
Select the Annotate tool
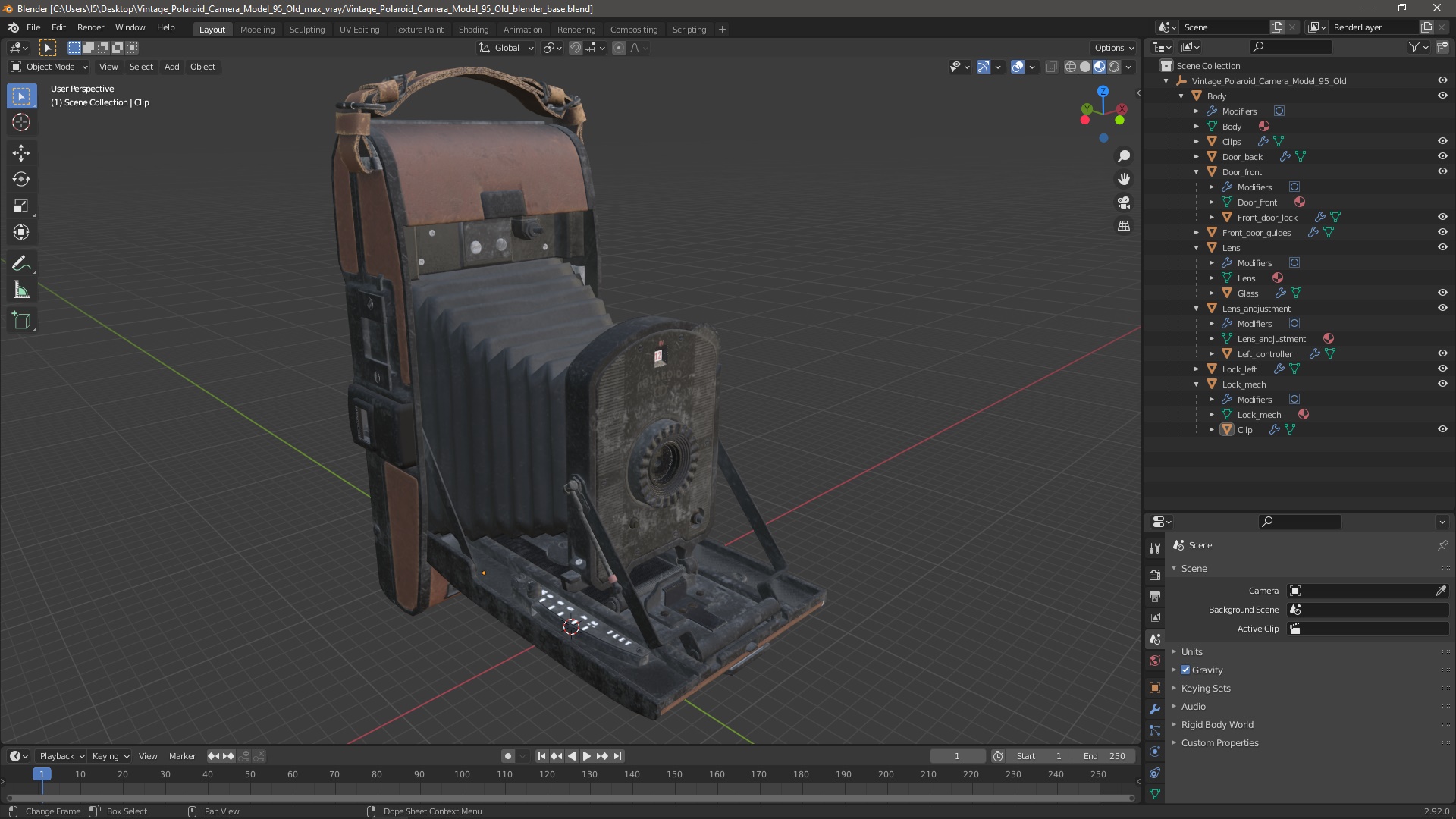click(21, 264)
